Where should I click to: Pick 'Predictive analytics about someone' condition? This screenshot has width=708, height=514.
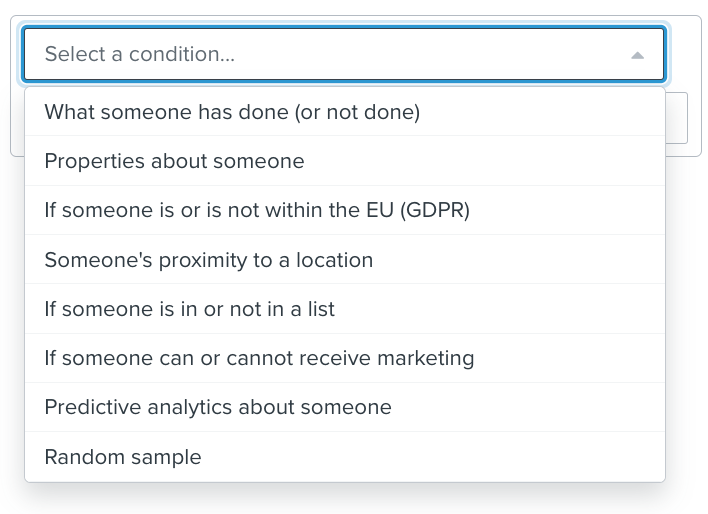click(x=218, y=407)
